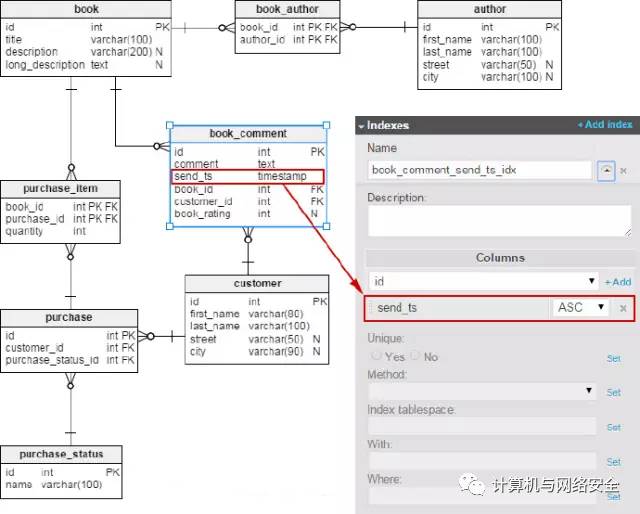Edit the index Name field book_comment_send_ts_idx
640x514 pixels.
coord(480,170)
